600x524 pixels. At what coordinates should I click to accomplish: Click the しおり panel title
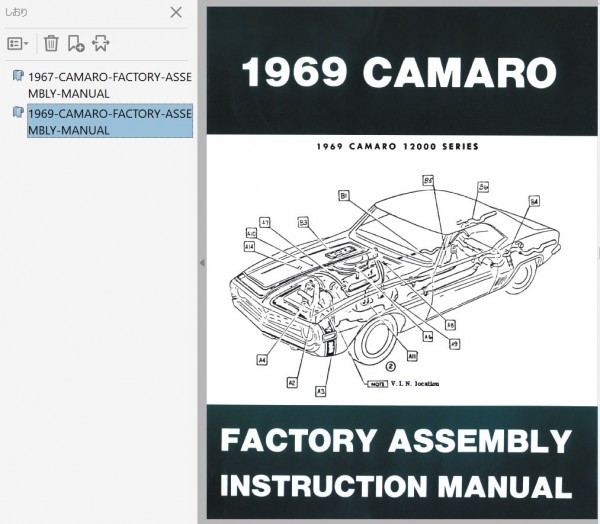(x=16, y=12)
